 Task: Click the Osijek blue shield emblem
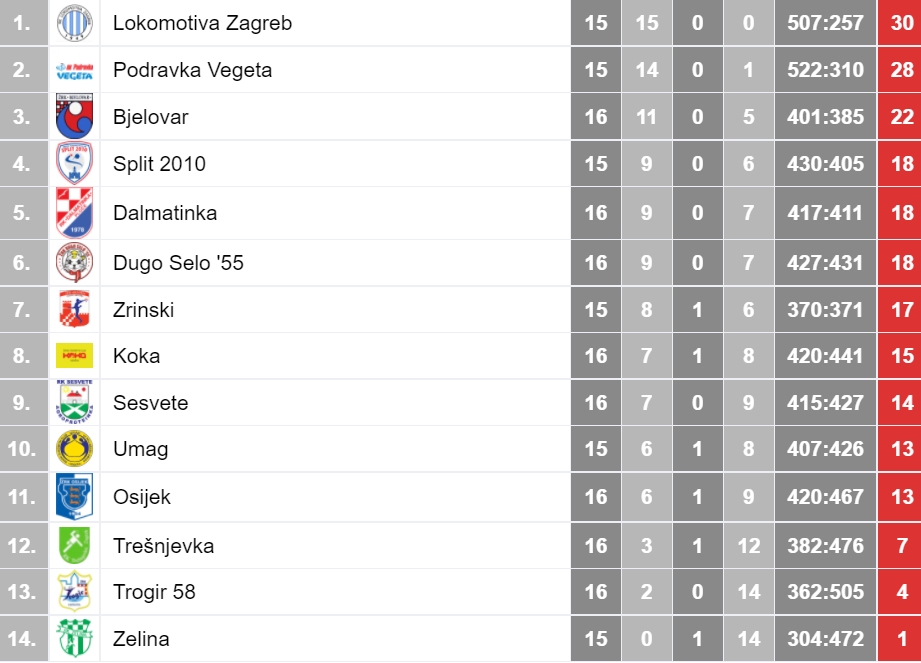[75, 497]
